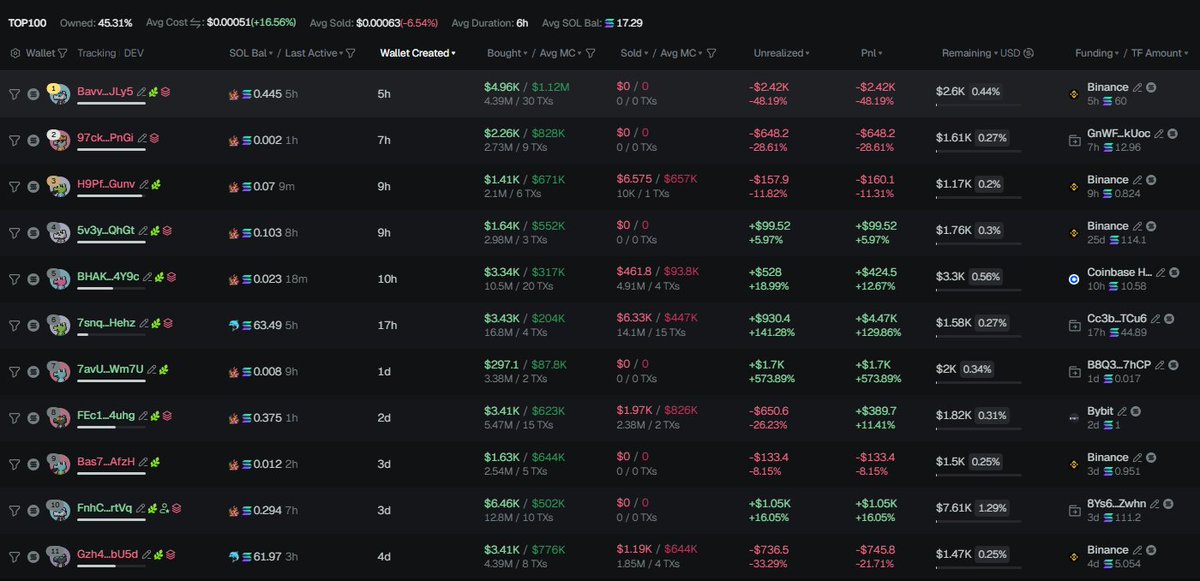Edit the GnWF...kUoc funding label pencil
Viewport: 1200px width, 581px height.
(1158, 133)
